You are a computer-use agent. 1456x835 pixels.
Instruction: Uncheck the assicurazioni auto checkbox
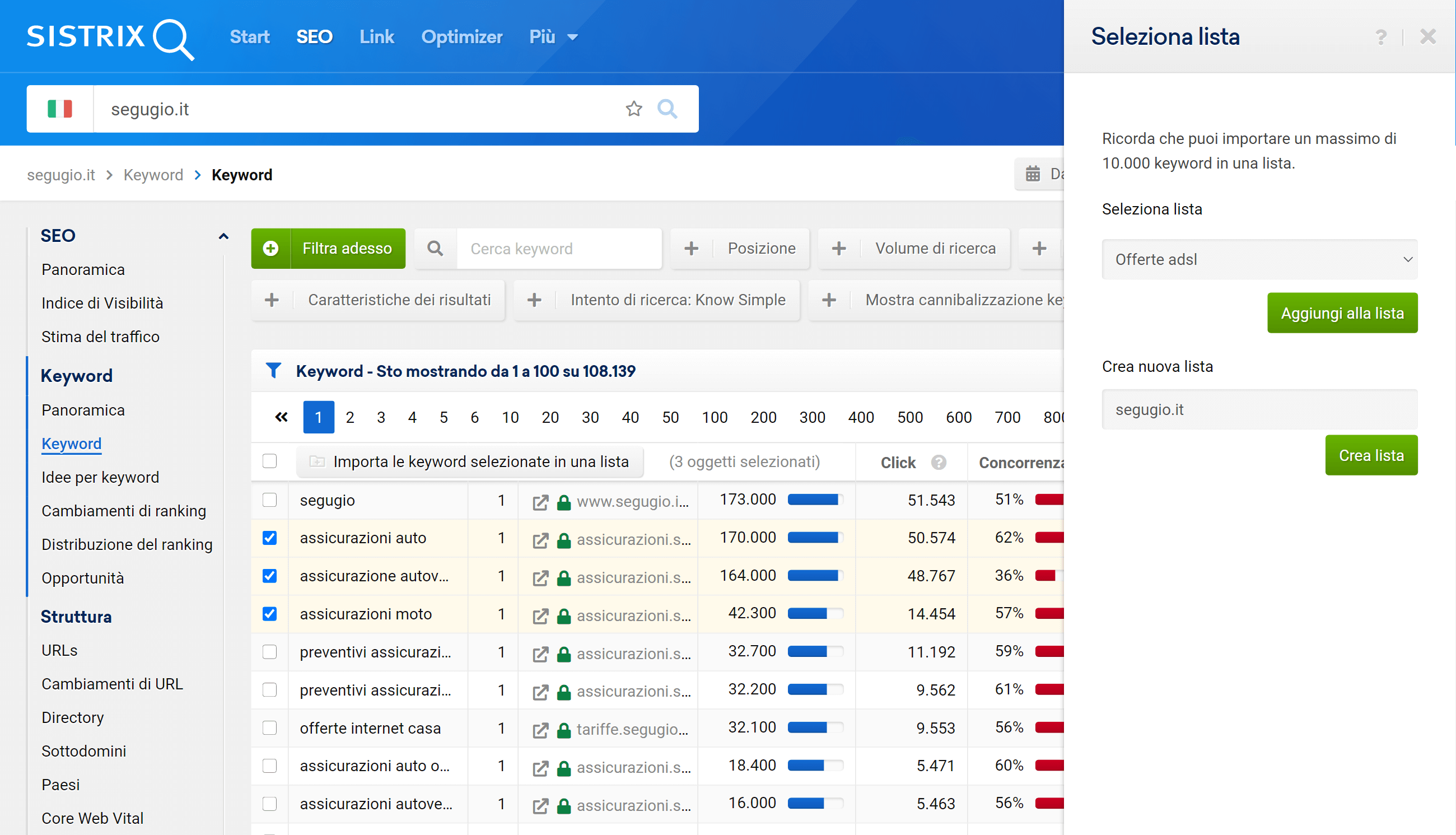coord(269,538)
